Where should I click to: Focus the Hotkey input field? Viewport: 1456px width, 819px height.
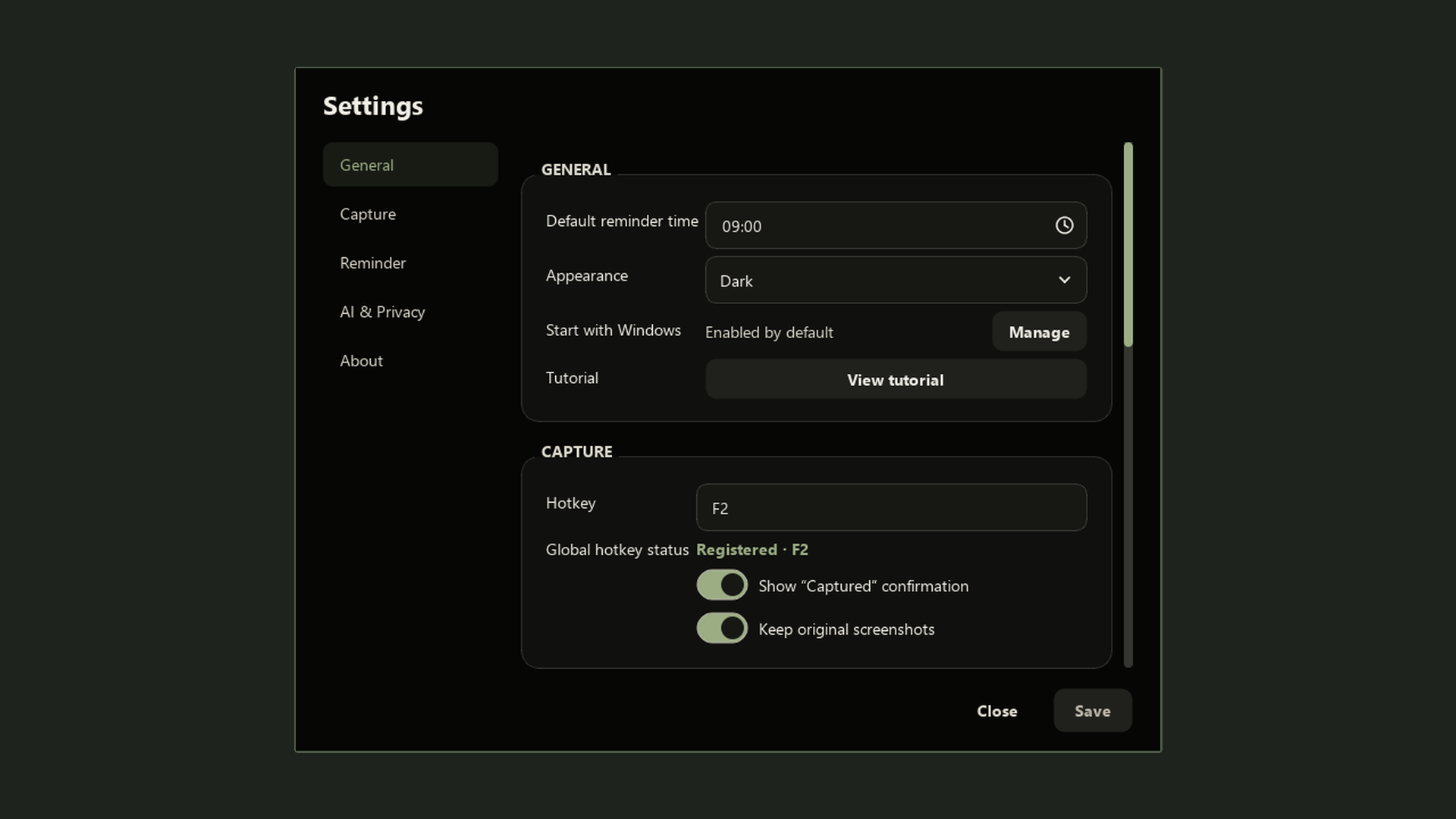[x=891, y=507]
